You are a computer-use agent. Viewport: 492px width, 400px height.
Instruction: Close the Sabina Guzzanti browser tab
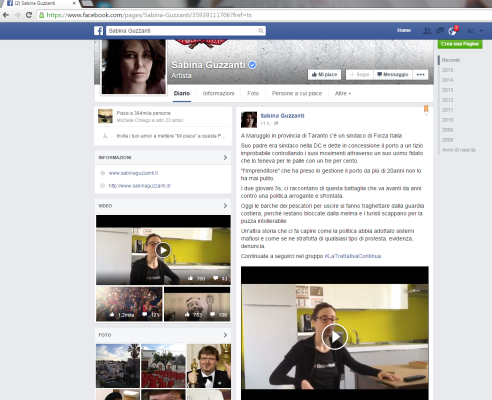(74, 3)
